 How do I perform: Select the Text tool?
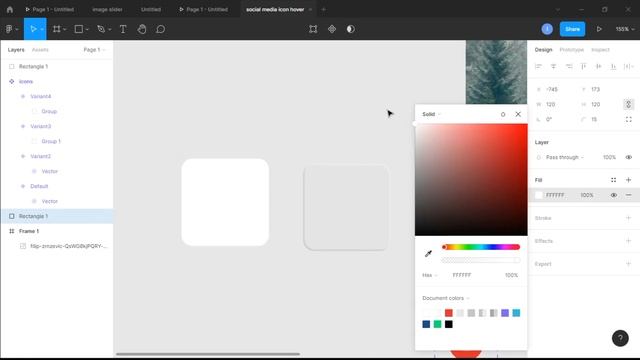(x=123, y=29)
